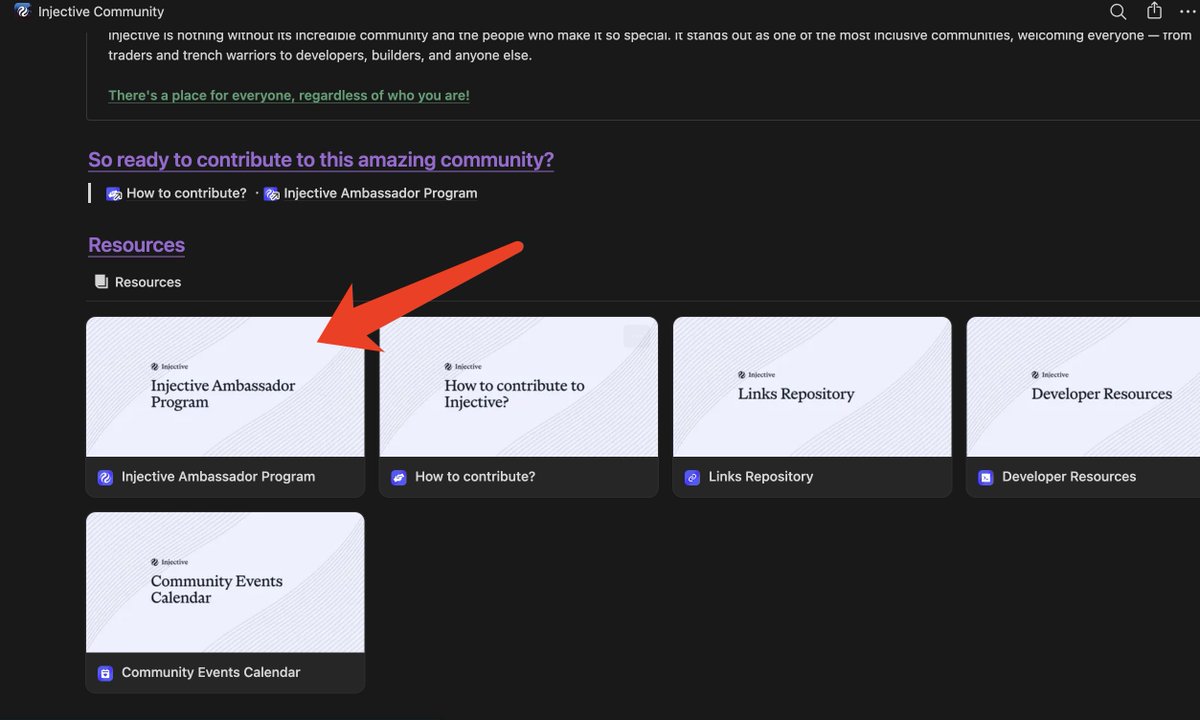Open the Injective Ambassador Program card thumbnail
Viewport: 1200px width, 720px height.
(x=225, y=387)
